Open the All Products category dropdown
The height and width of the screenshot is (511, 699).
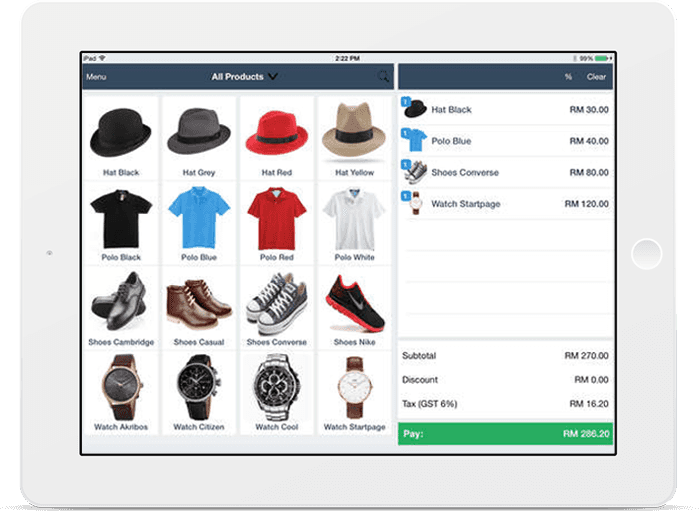244,76
